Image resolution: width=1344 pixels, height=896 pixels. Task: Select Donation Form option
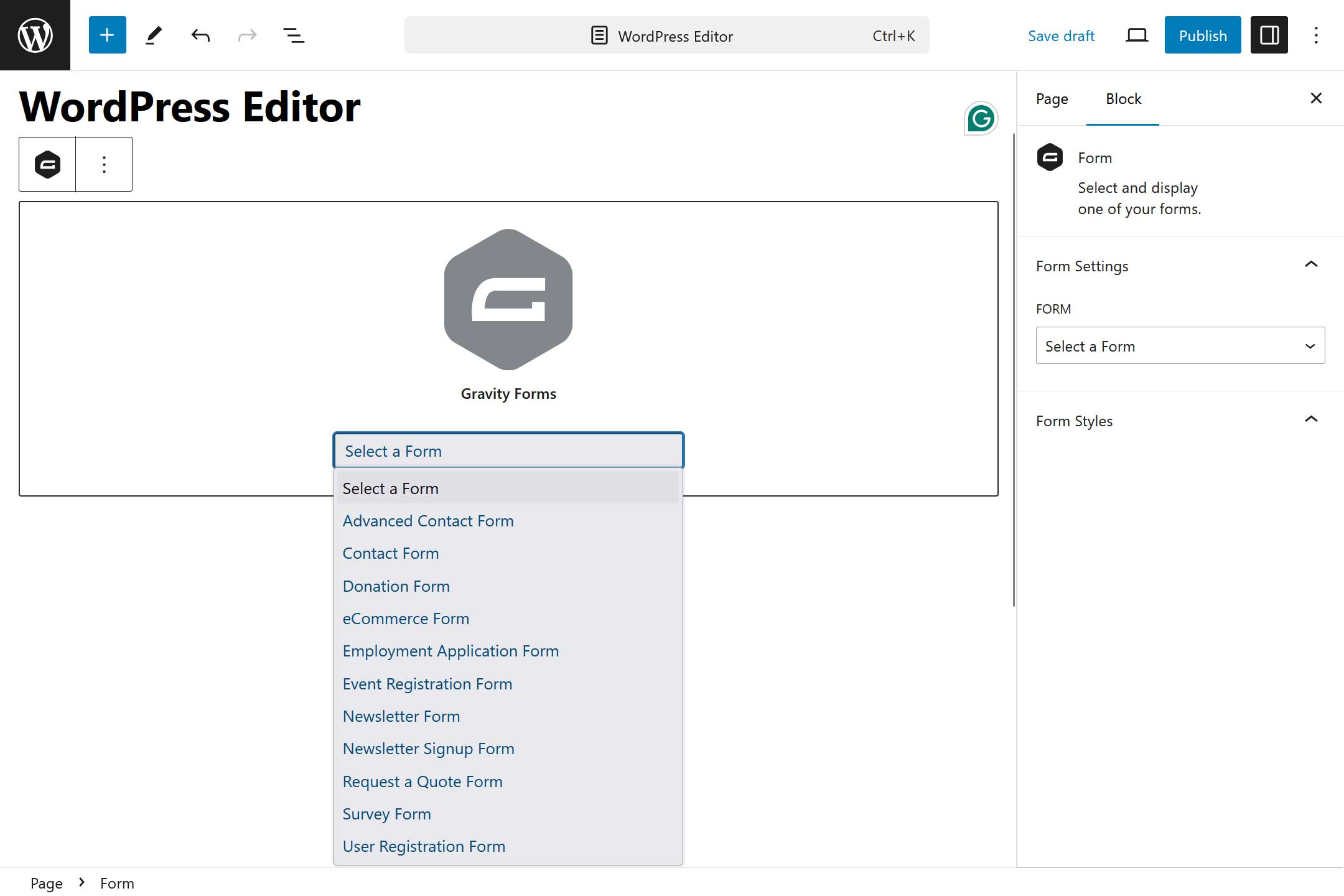pyautogui.click(x=508, y=586)
